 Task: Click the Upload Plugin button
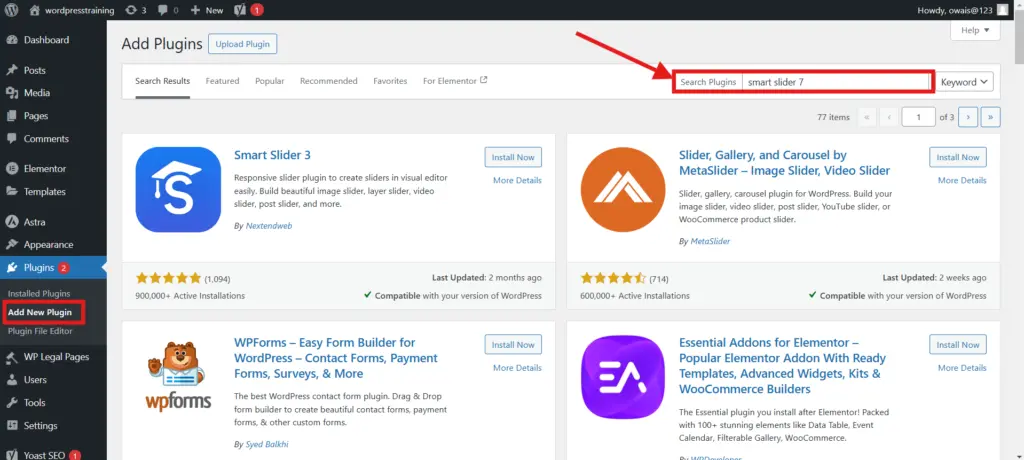coord(242,44)
